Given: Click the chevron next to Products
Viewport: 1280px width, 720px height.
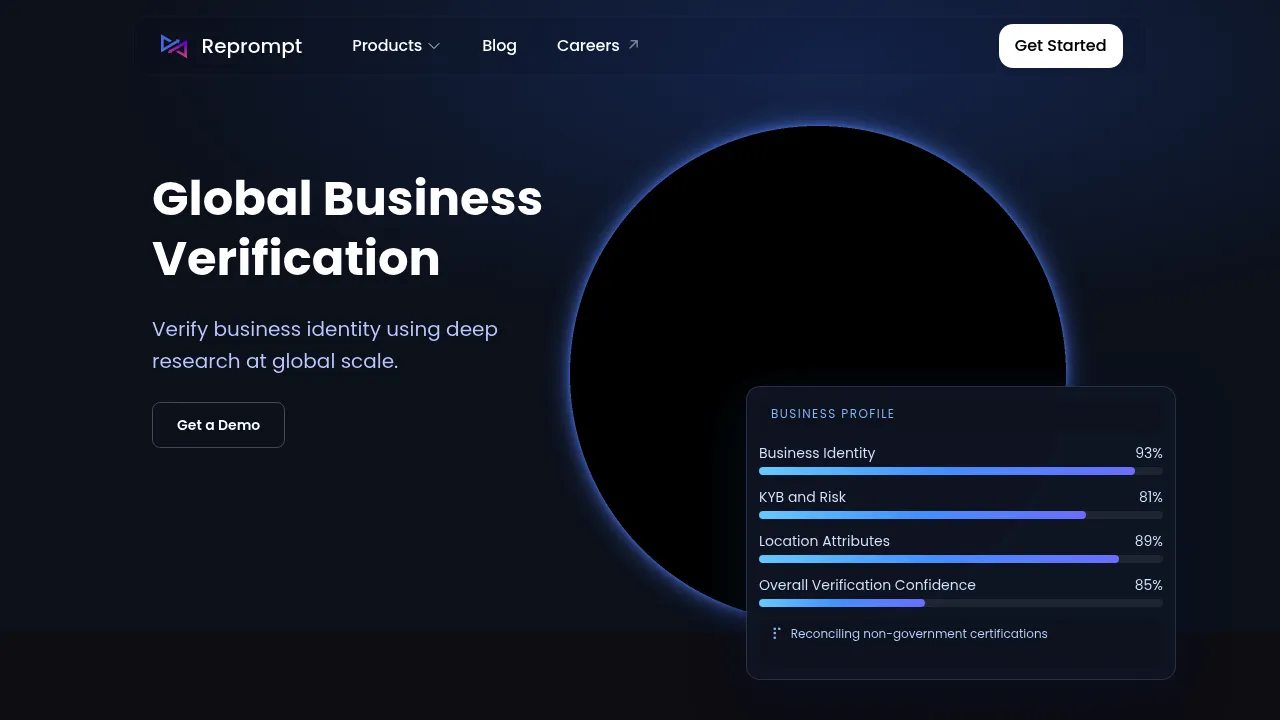Looking at the screenshot, I should (434, 46).
